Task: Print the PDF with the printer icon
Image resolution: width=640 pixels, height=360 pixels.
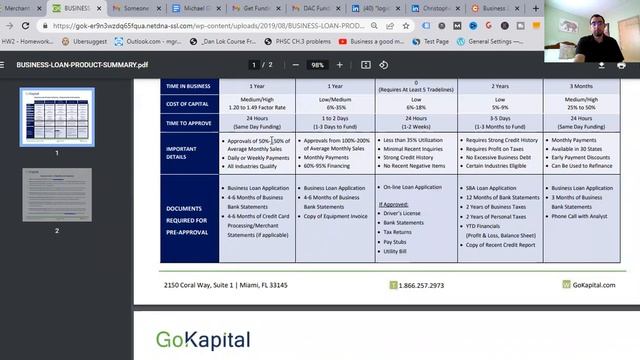Action: (x=621, y=65)
